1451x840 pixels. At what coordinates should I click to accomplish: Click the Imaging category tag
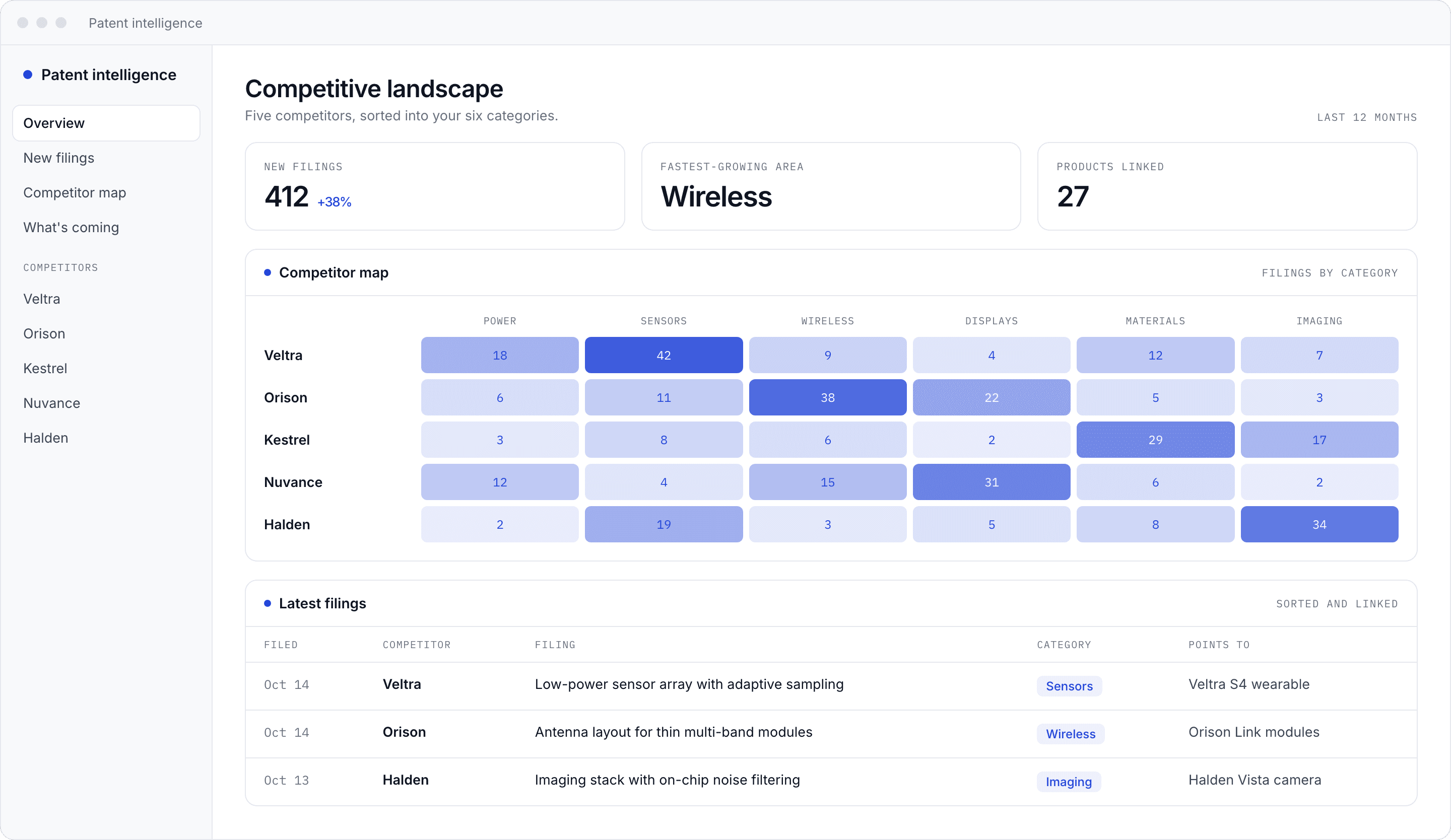click(x=1069, y=781)
